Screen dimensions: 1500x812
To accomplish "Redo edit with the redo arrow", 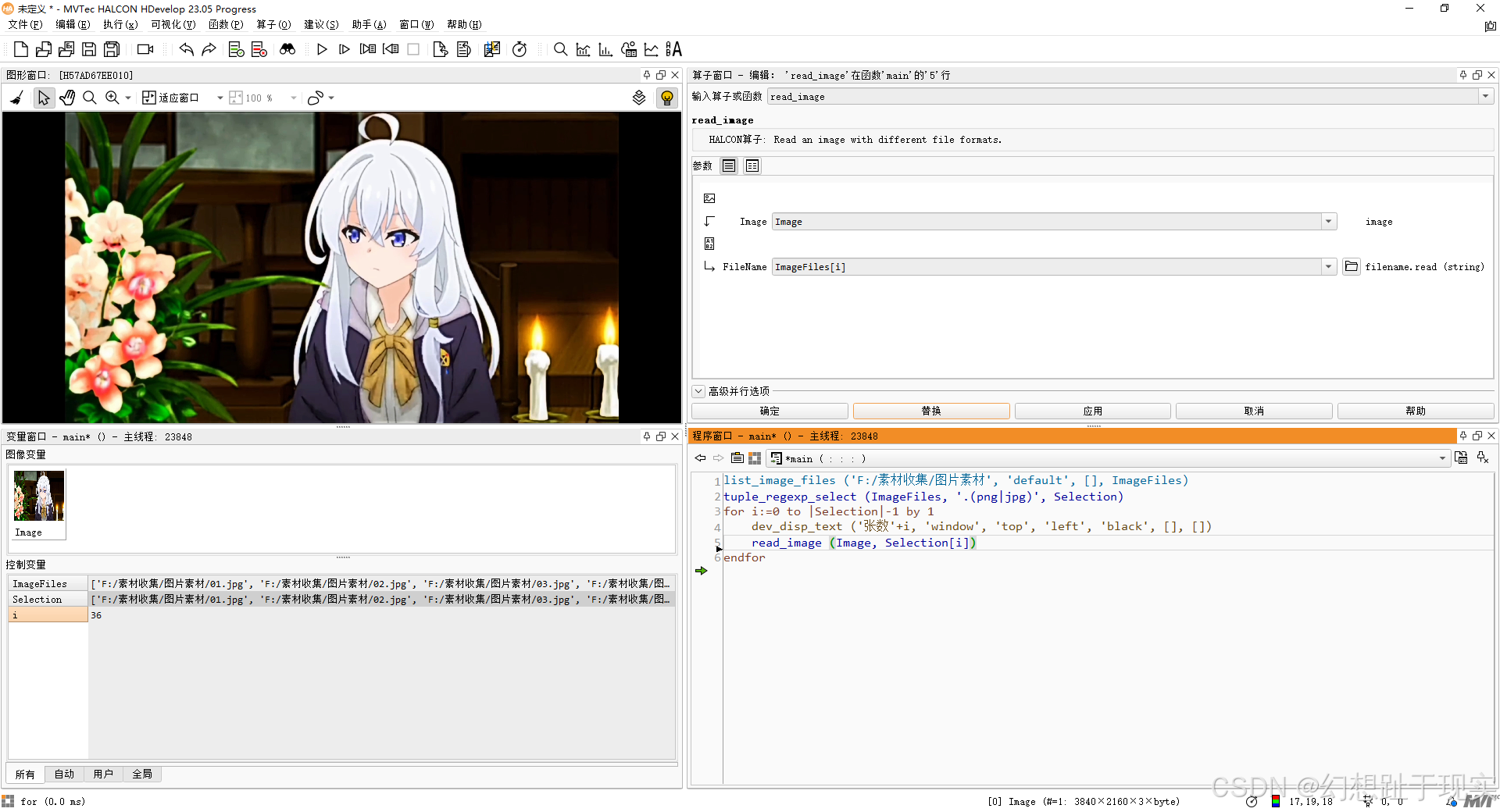I will click(209, 49).
